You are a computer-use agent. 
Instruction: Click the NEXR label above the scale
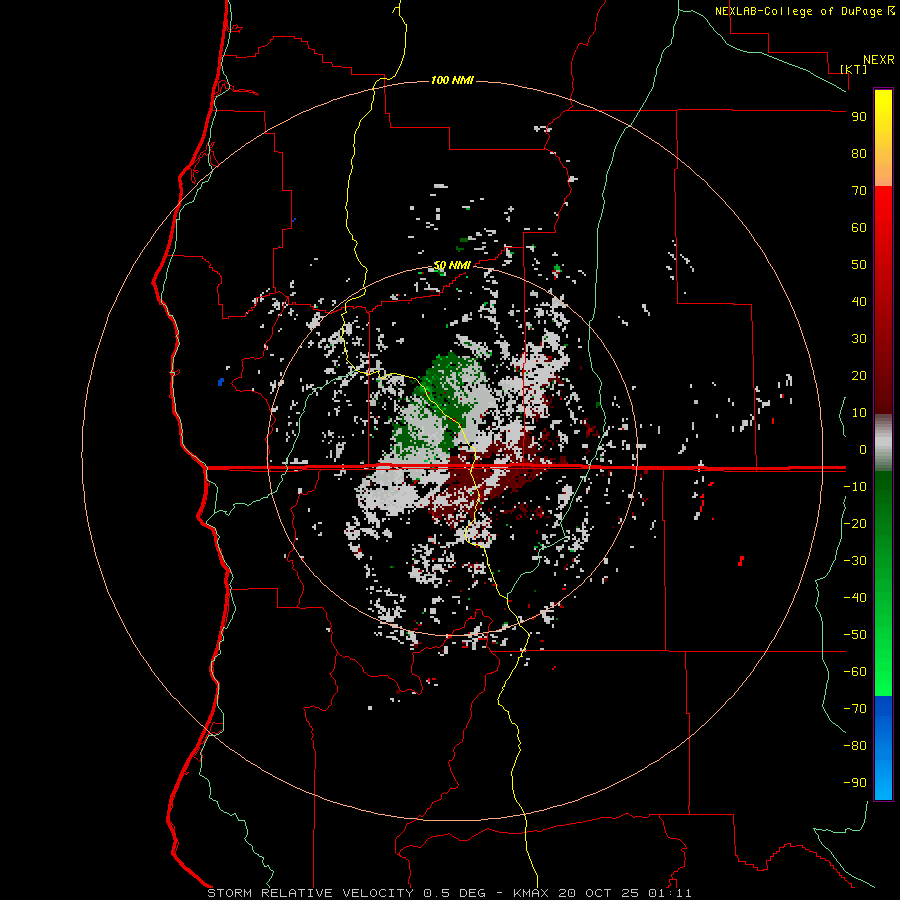click(879, 60)
